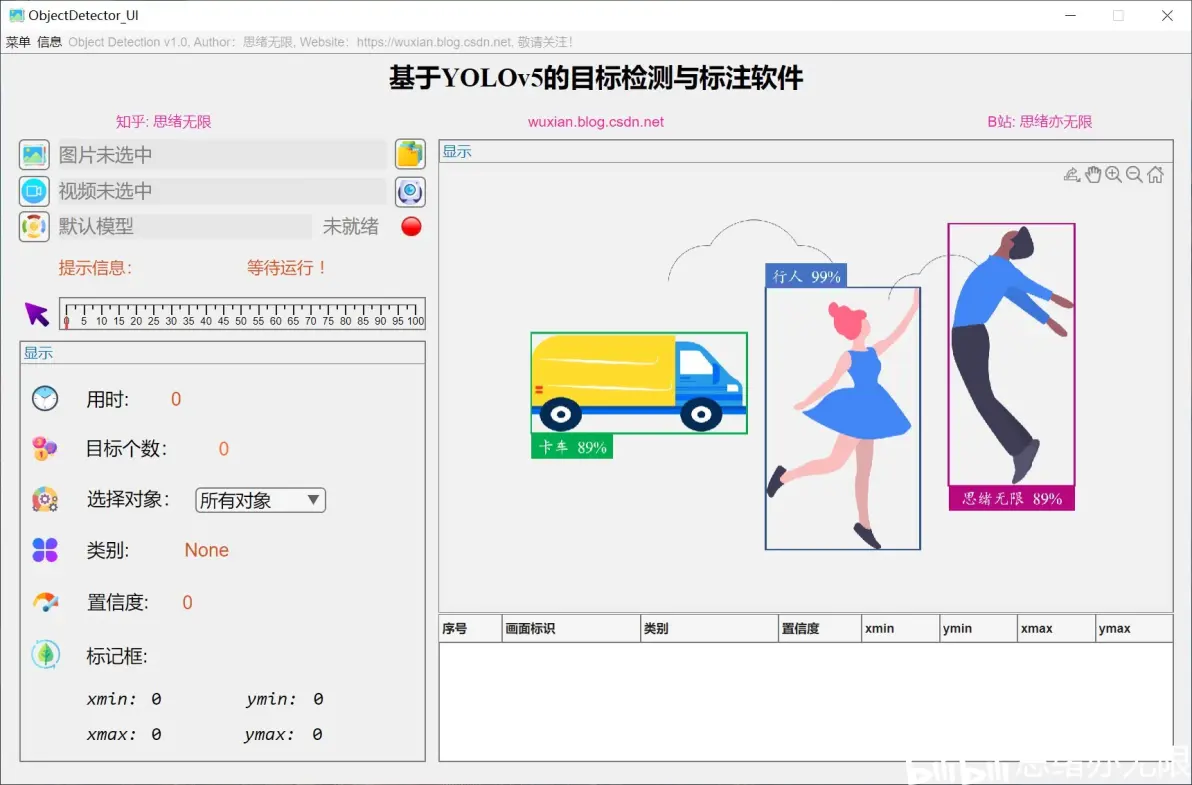Viewport: 1192px width, 785px height.
Task: Click the gear icon by 选择对象
Action: (x=45, y=499)
